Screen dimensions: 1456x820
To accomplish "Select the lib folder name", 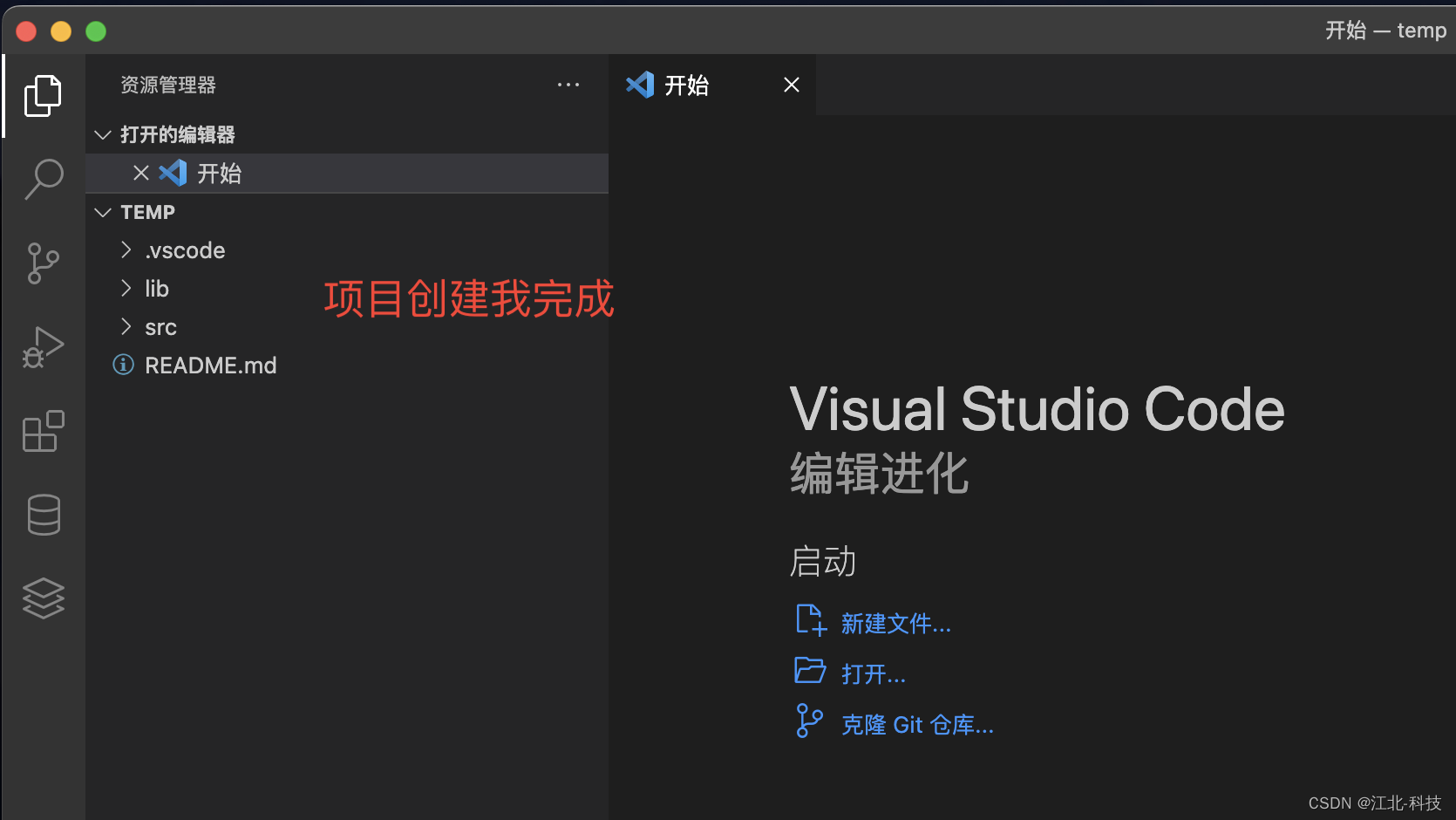I will coord(157,289).
